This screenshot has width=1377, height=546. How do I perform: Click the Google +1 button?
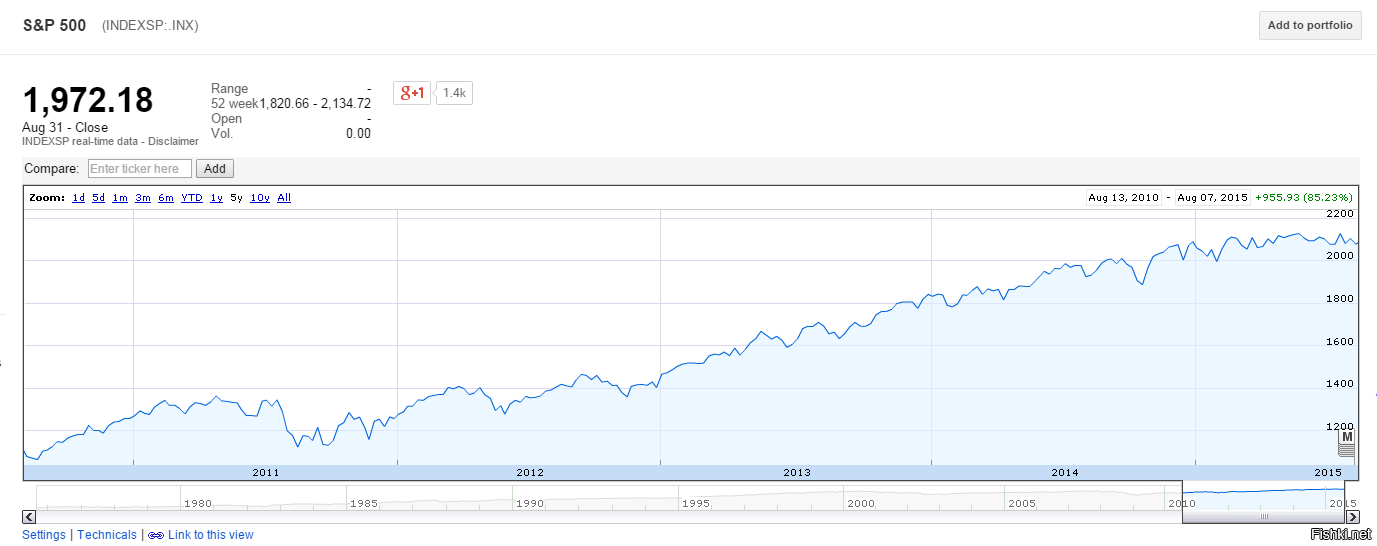pos(411,93)
